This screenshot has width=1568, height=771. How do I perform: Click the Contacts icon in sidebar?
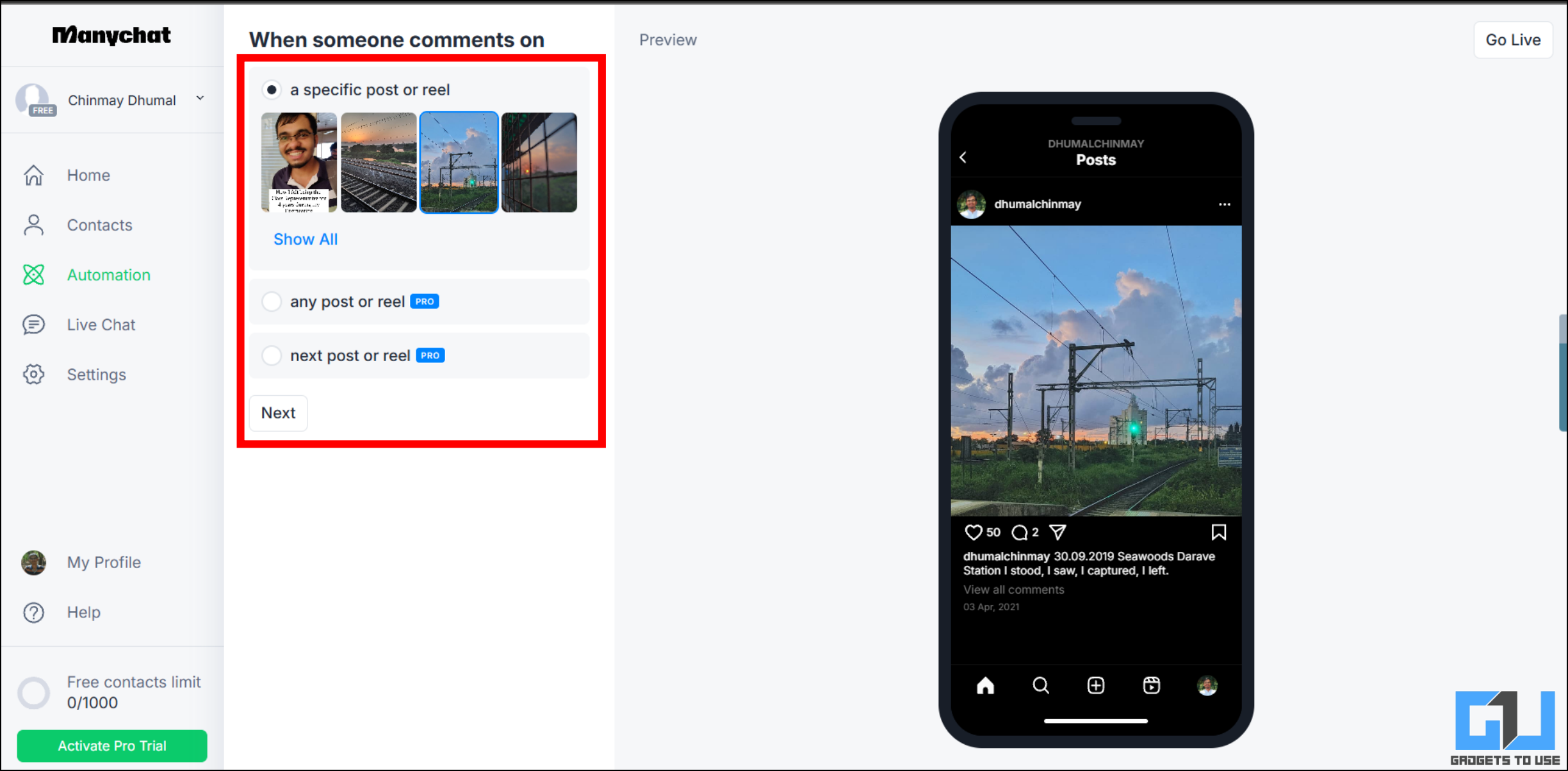tap(35, 224)
